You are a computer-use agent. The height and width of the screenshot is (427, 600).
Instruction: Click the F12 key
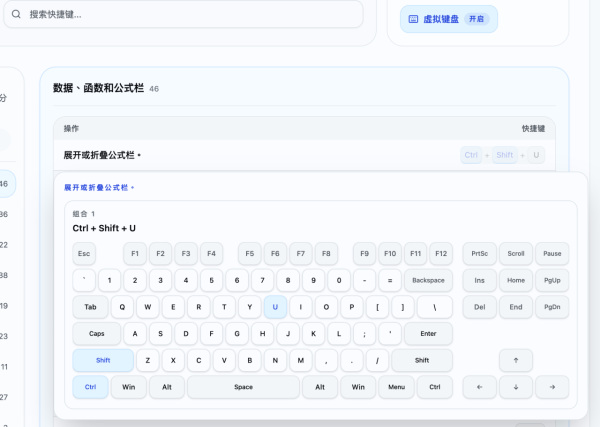[441, 253]
